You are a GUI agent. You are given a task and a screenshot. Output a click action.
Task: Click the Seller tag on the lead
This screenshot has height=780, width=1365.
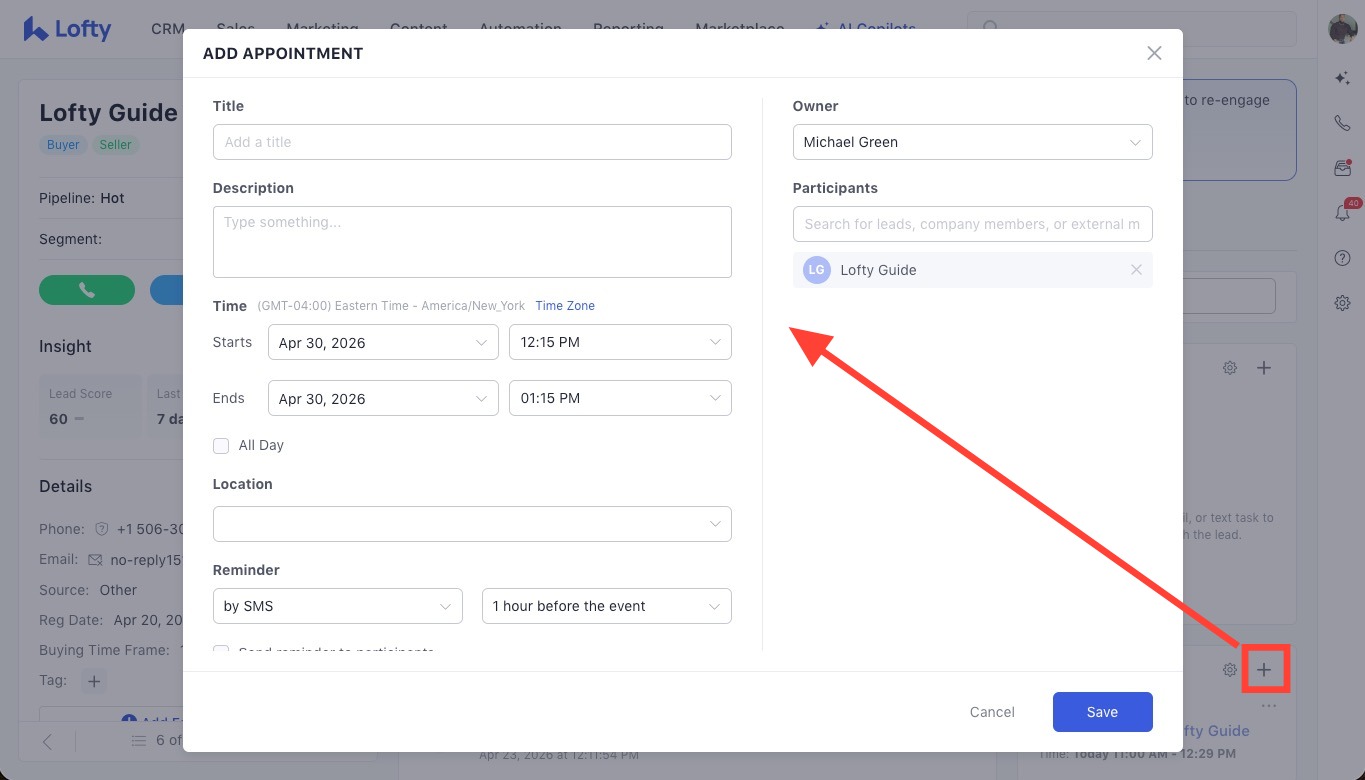[115, 145]
